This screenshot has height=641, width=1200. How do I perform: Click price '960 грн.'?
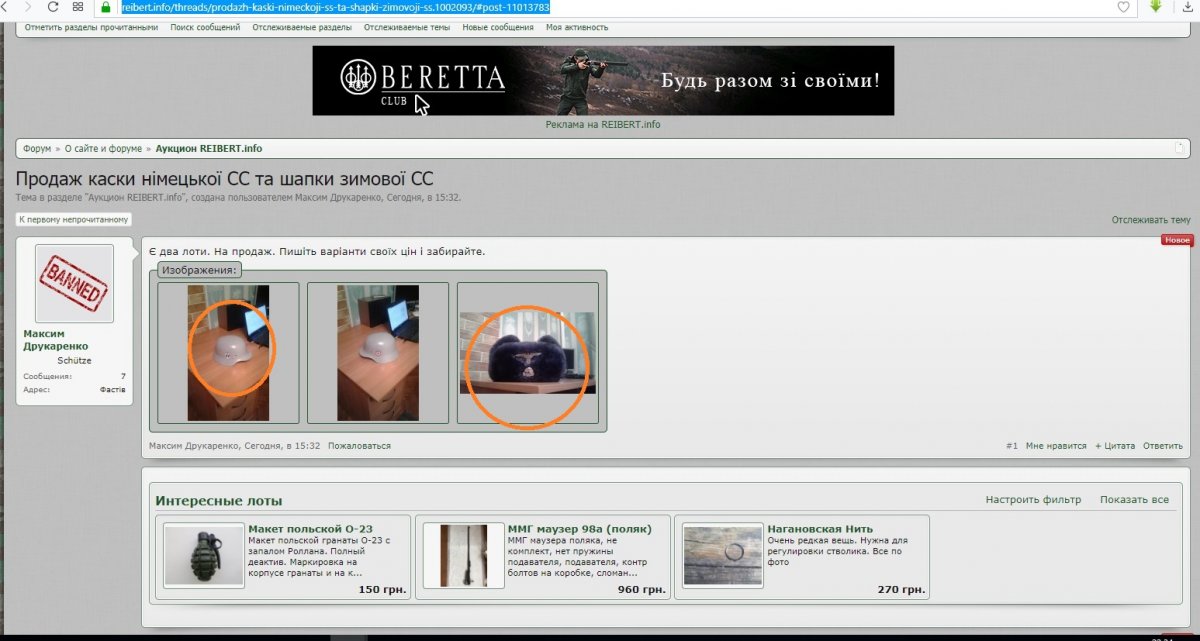[x=642, y=590]
